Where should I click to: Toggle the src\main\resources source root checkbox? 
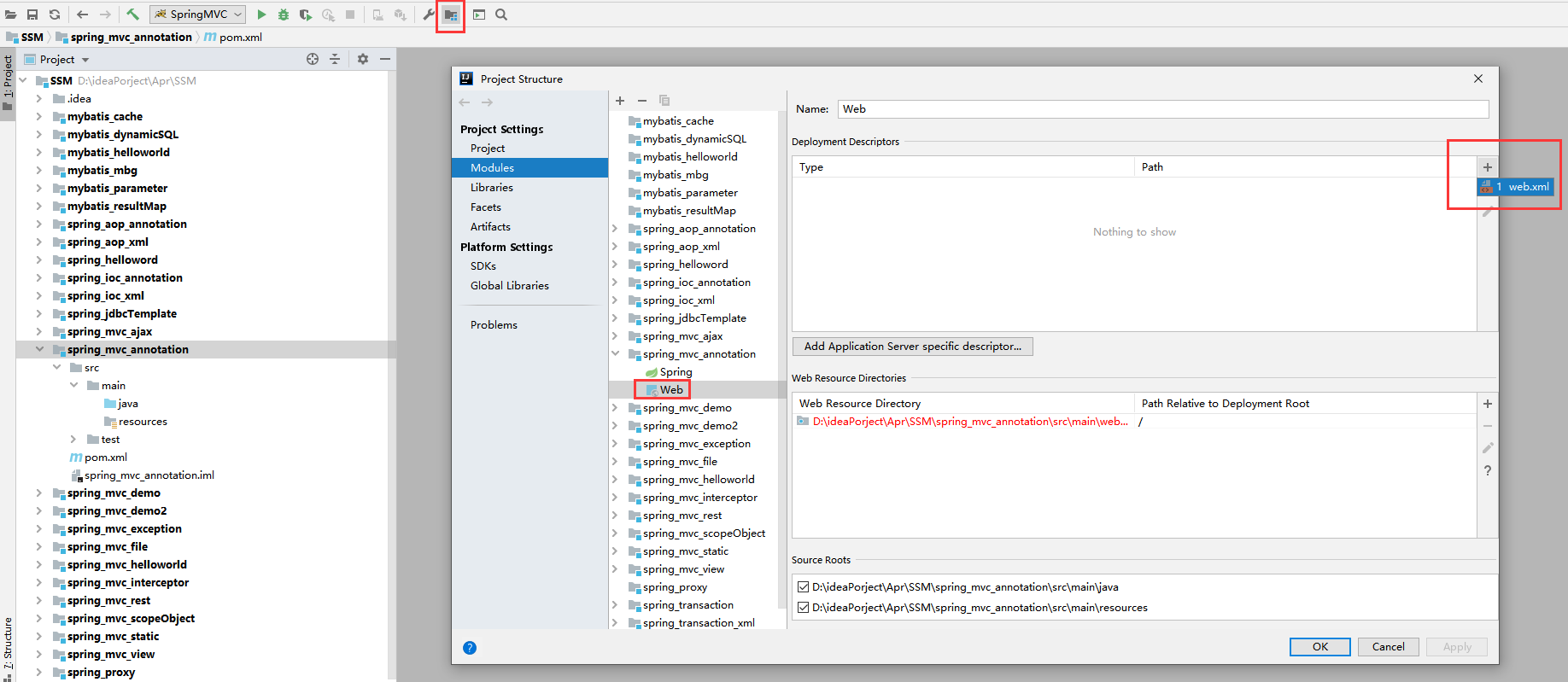click(x=803, y=608)
